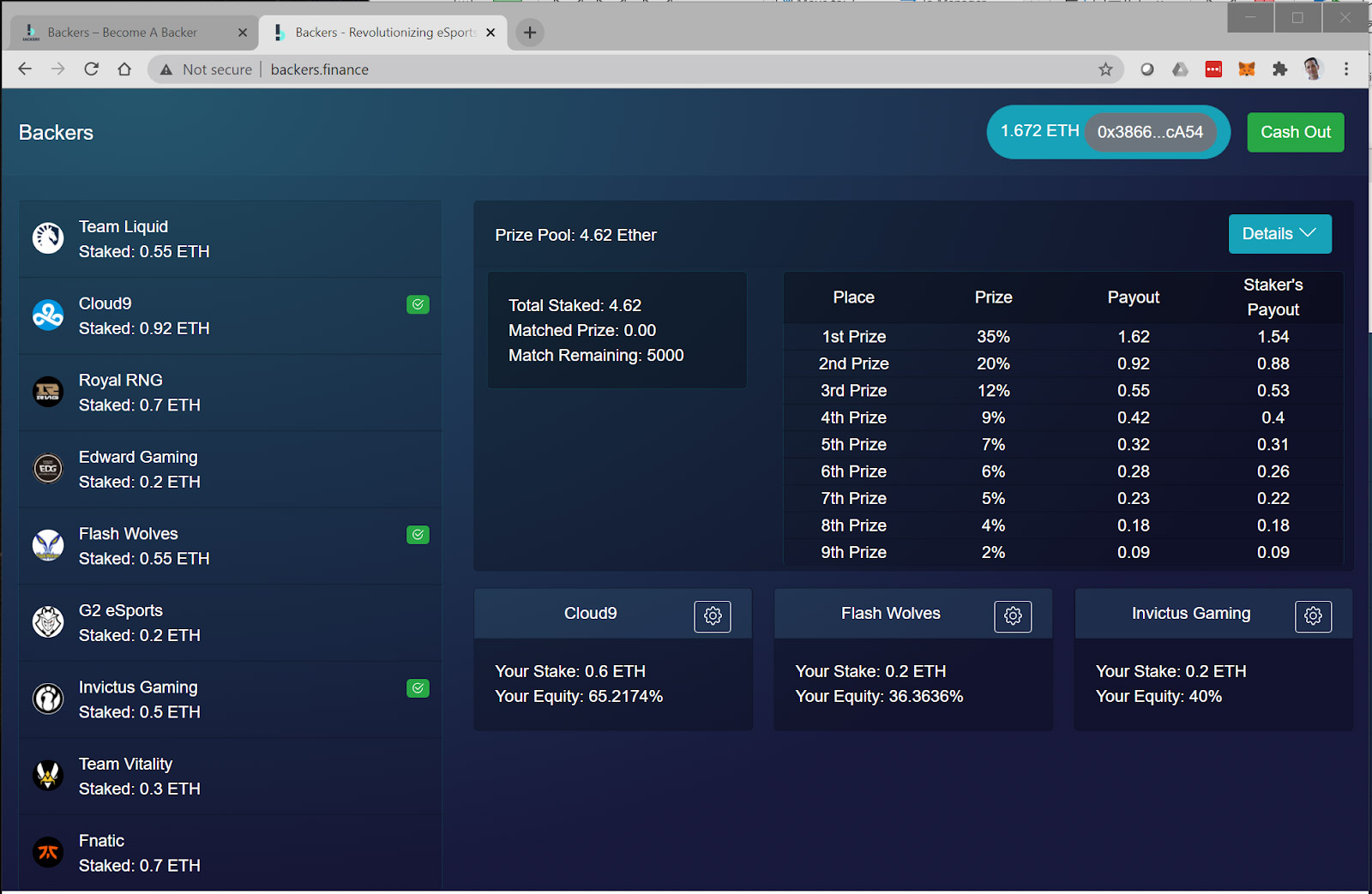1372x894 pixels.
Task: Click the Not secure warning icon
Action: click(166, 69)
